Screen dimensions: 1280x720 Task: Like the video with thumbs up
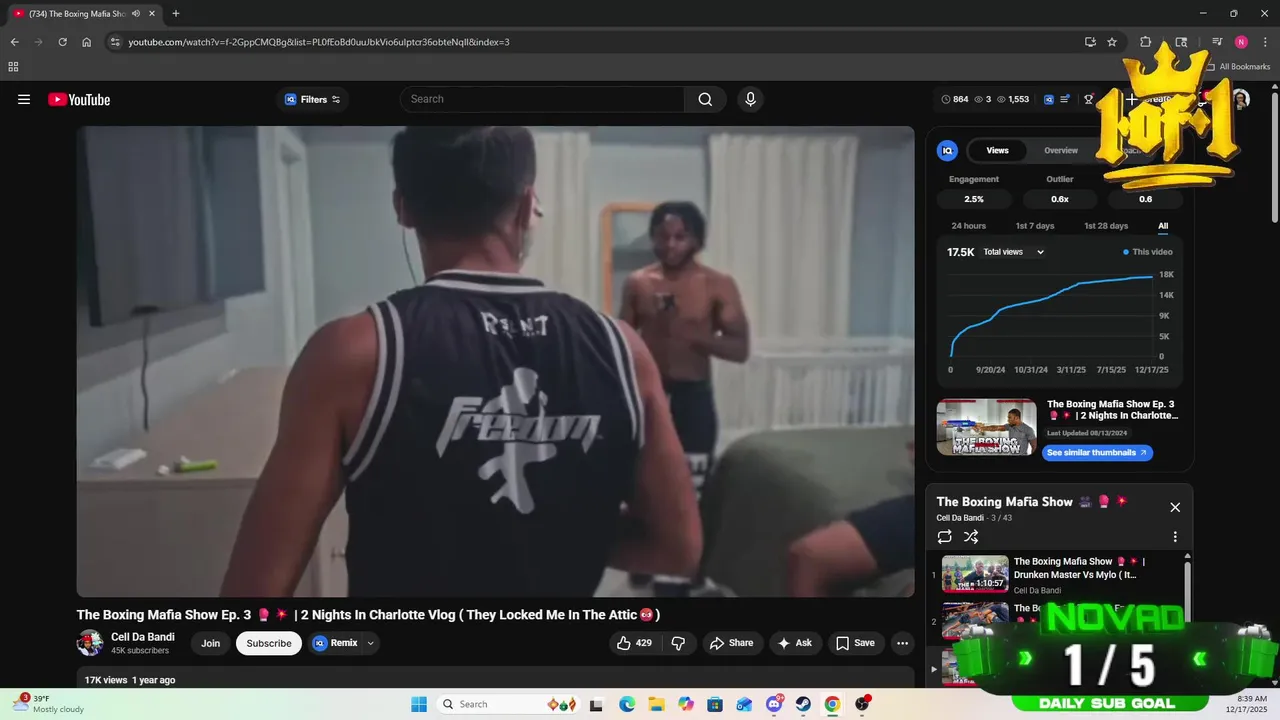pos(635,643)
